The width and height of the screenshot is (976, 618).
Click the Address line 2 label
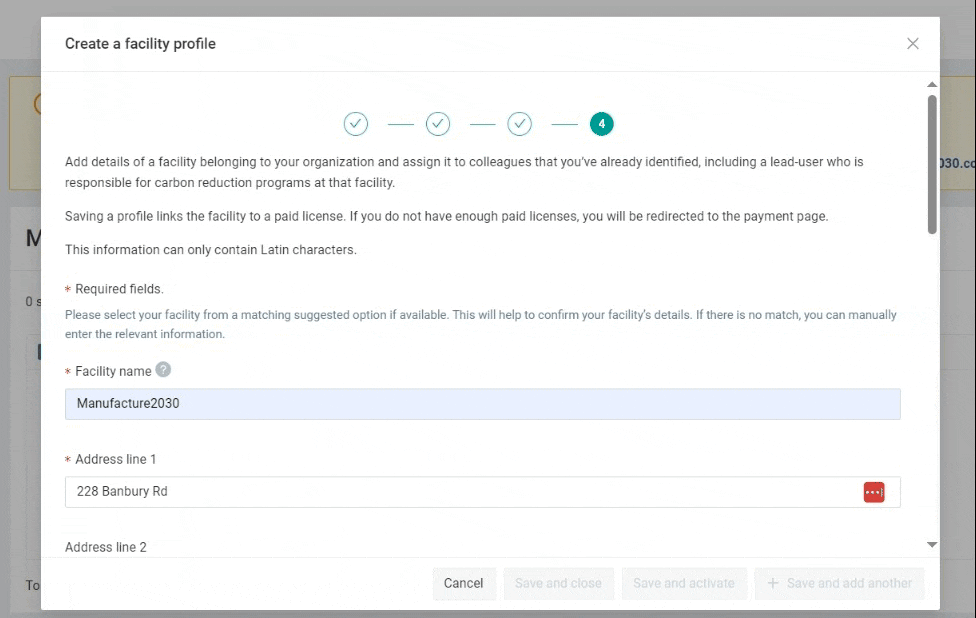[106, 547]
